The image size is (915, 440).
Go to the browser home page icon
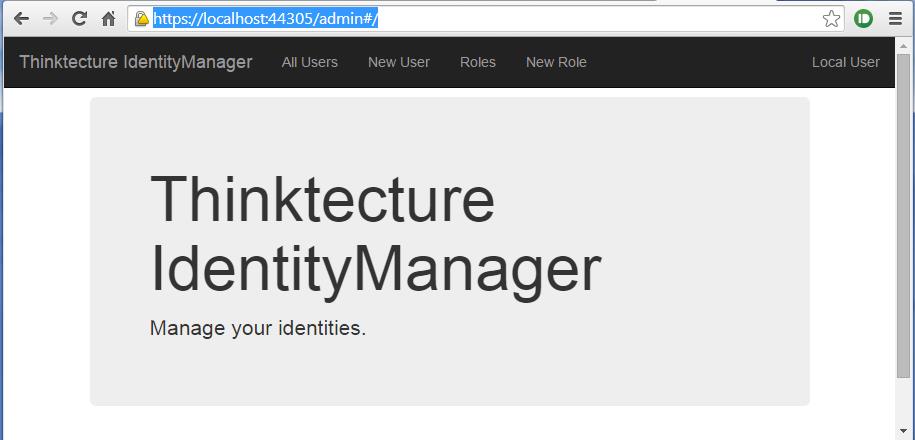[x=109, y=19]
